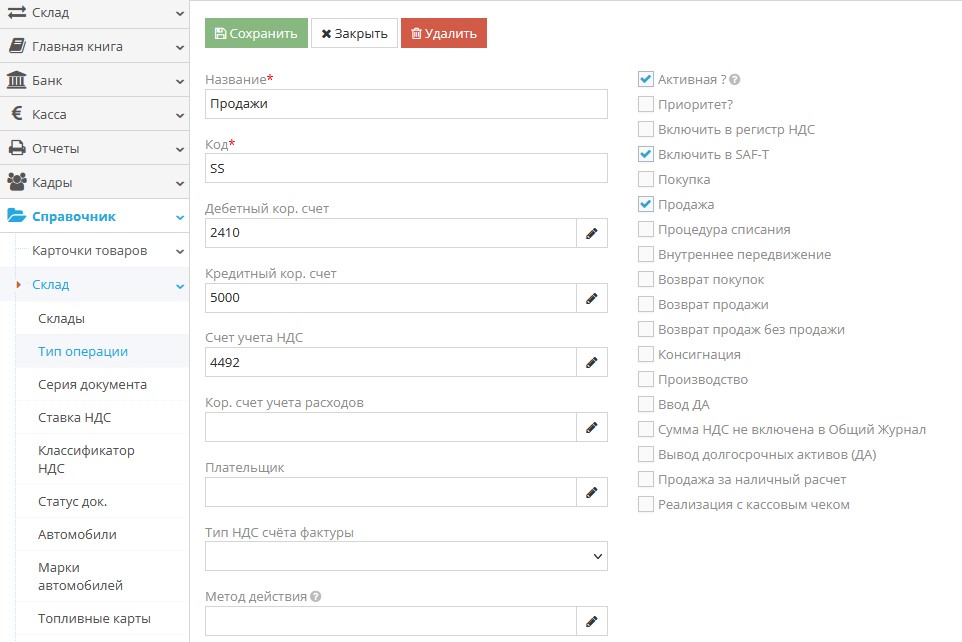This screenshot has height=642, width=962.
Task: Go to Серия документа in sidebar
Action: click(92, 384)
